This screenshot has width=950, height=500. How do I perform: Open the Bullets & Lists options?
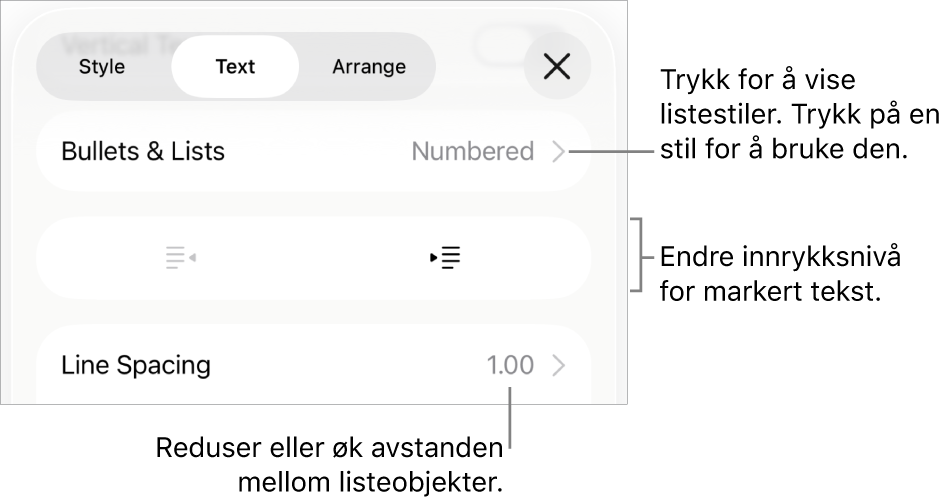point(143,152)
